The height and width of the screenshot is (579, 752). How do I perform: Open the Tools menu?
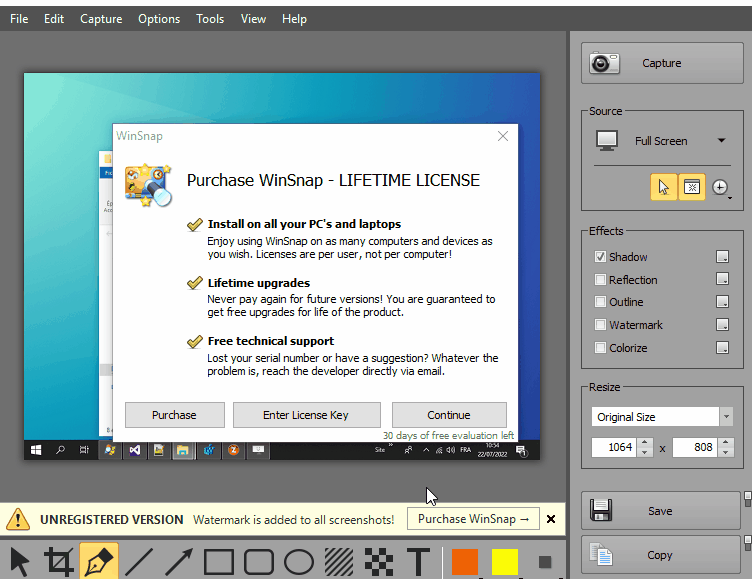210,19
